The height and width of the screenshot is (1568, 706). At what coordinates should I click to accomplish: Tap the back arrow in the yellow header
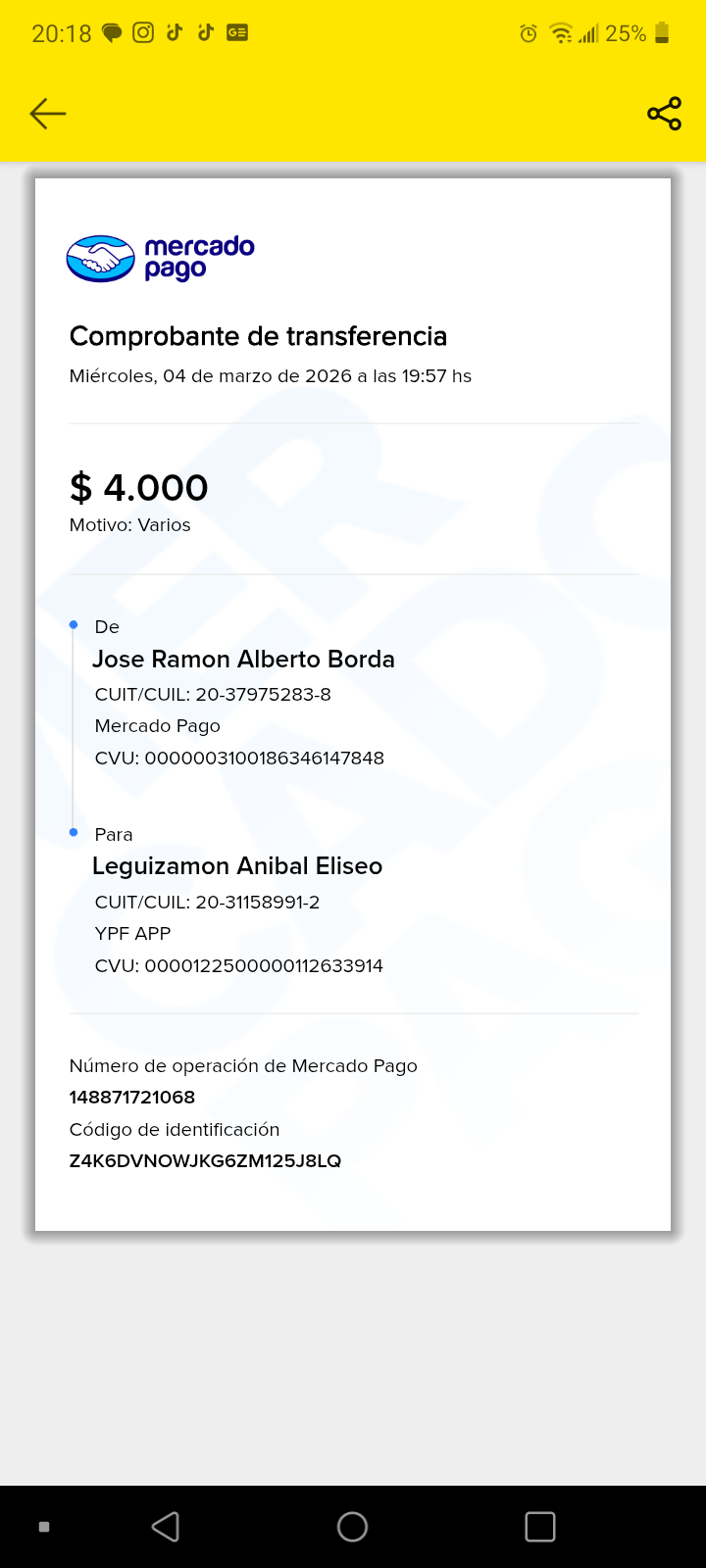[x=47, y=114]
